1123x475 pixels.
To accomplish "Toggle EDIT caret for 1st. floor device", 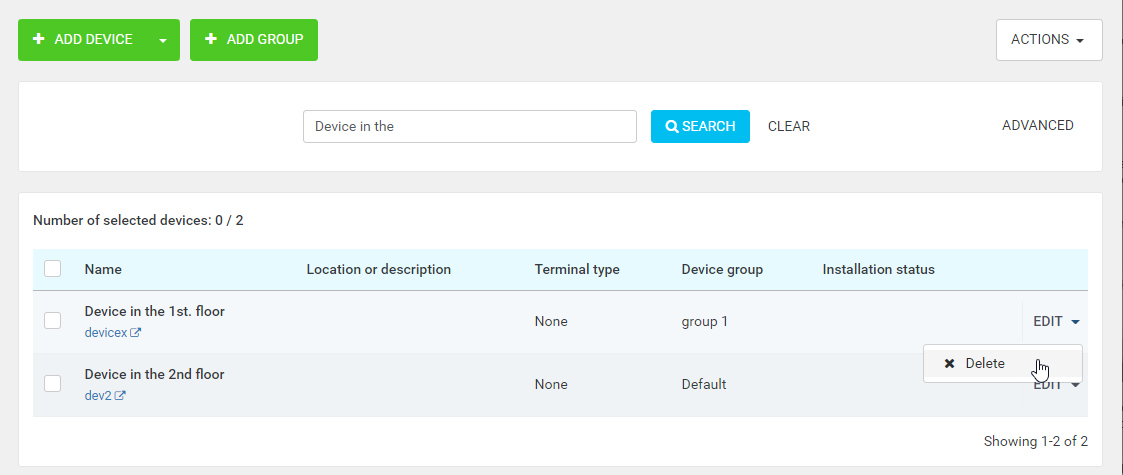I will [1075, 322].
